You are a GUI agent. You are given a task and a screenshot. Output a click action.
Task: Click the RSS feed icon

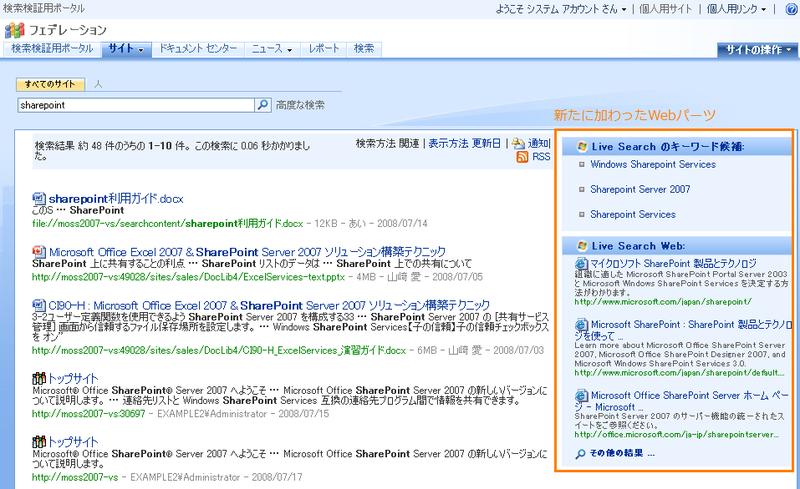[522, 157]
